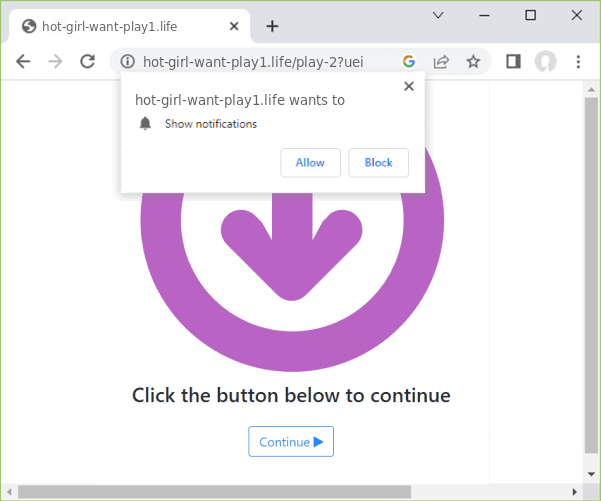
Task: Bookmark this page with the star
Action: (473, 61)
